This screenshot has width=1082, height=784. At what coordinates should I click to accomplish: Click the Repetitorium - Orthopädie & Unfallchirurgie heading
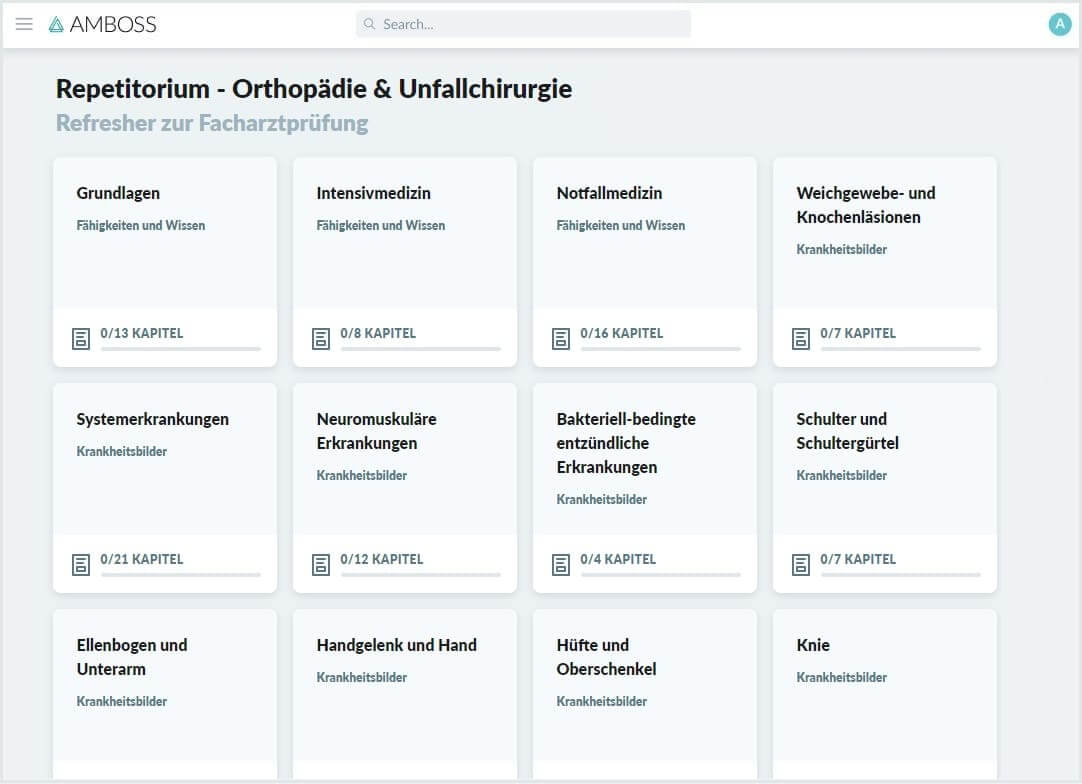click(314, 89)
